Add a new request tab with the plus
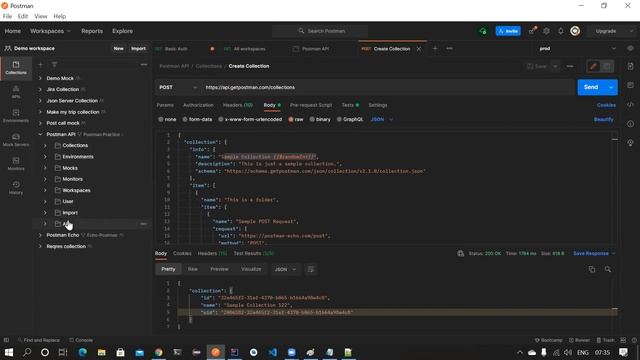The image size is (640, 360). click(435, 49)
